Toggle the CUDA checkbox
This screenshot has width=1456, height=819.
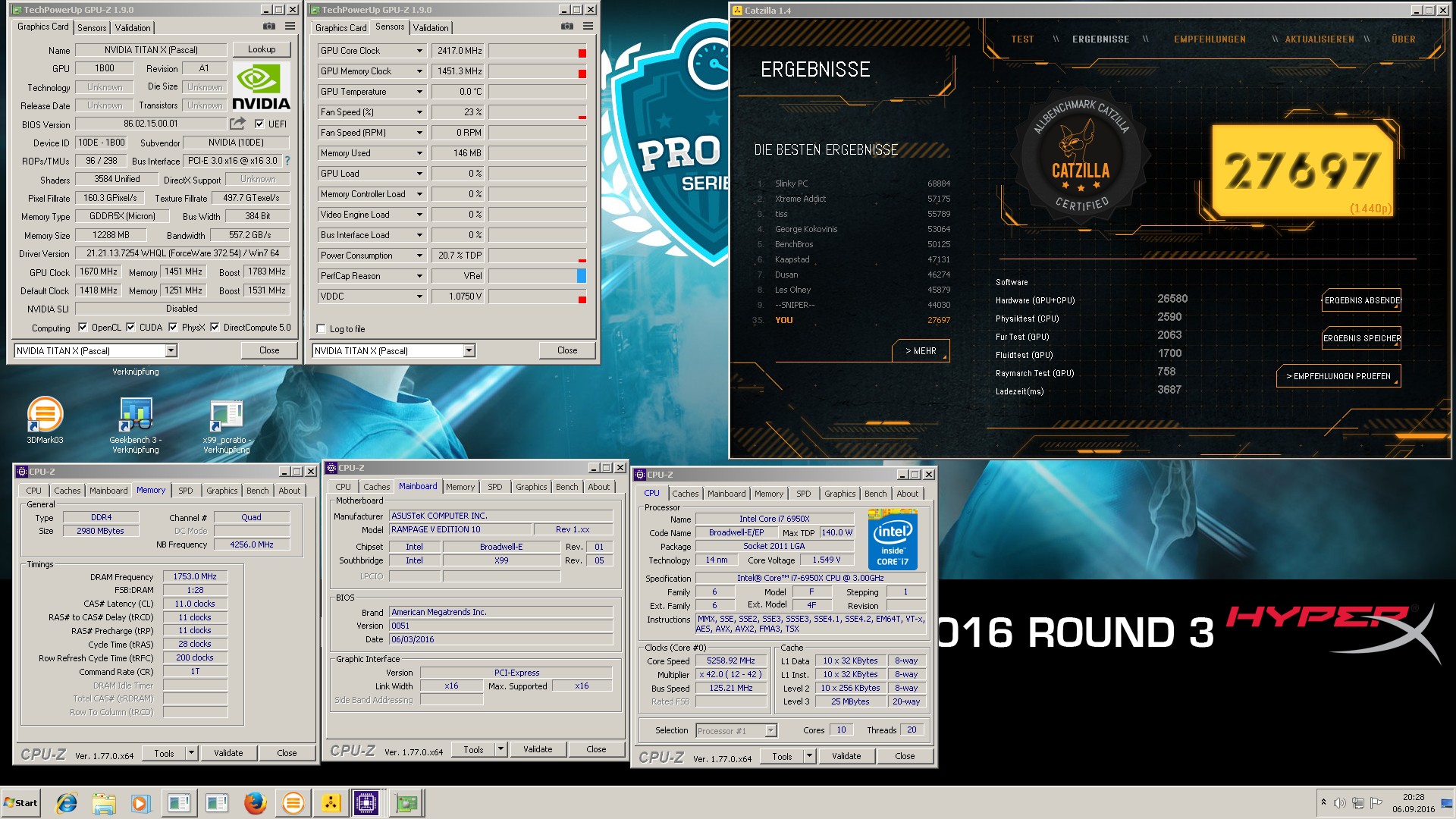point(130,328)
